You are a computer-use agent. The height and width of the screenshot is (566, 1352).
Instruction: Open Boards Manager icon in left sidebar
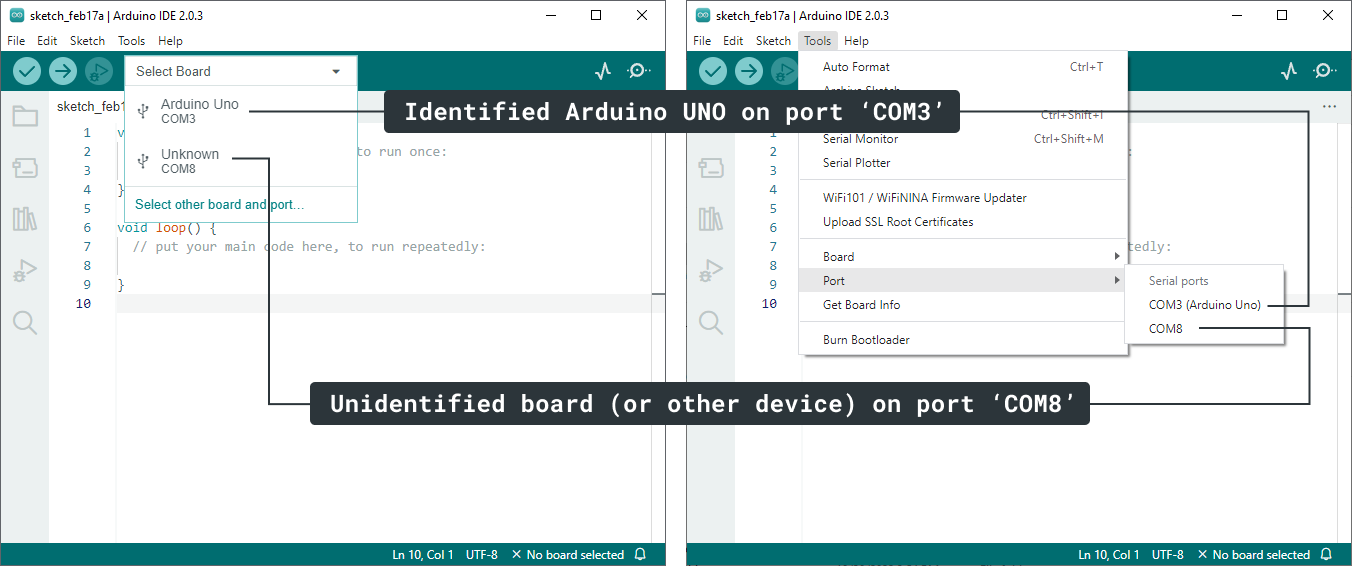tap(25, 167)
